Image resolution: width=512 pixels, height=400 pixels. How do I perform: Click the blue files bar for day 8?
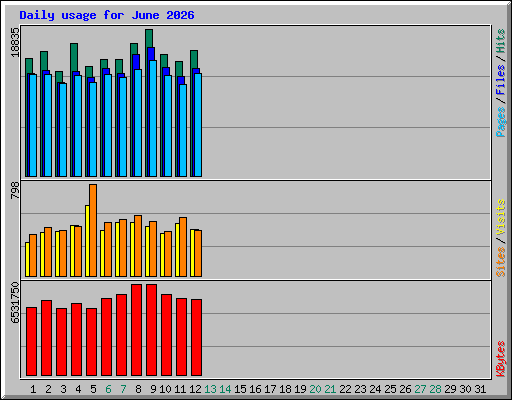tap(136, 62)
